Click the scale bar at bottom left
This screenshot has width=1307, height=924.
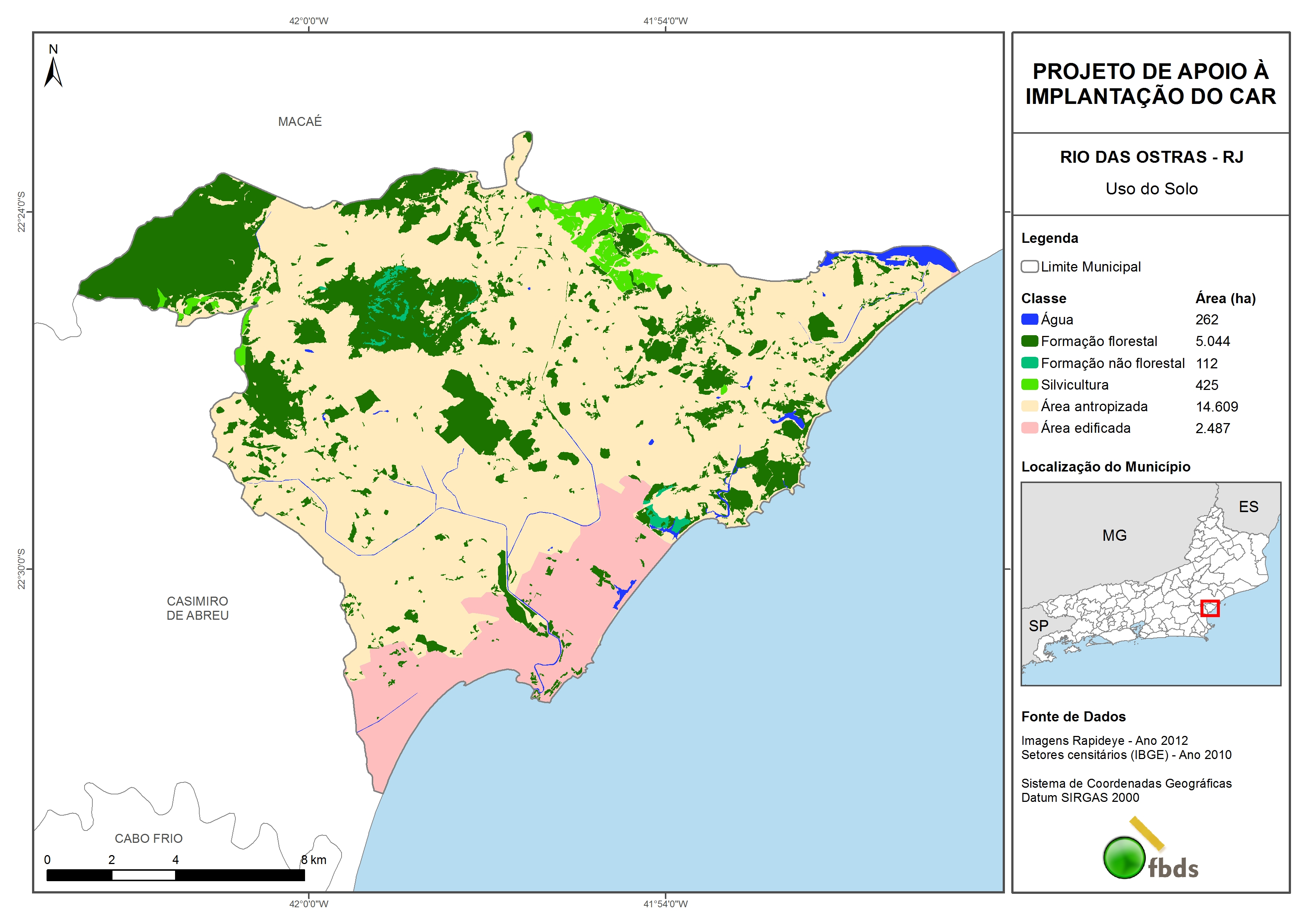click(175, 875)
